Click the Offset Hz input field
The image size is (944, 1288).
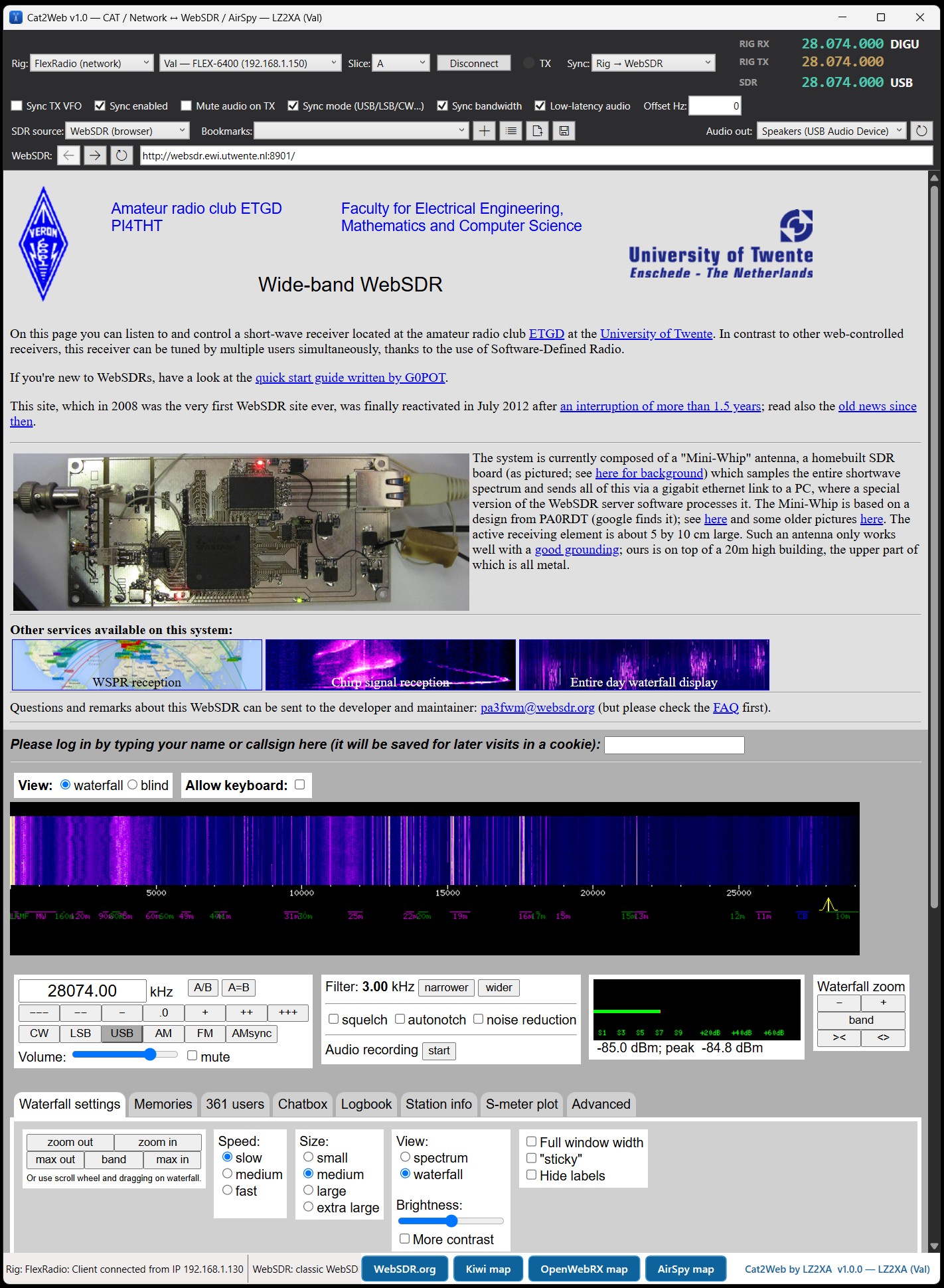point(715,106)
